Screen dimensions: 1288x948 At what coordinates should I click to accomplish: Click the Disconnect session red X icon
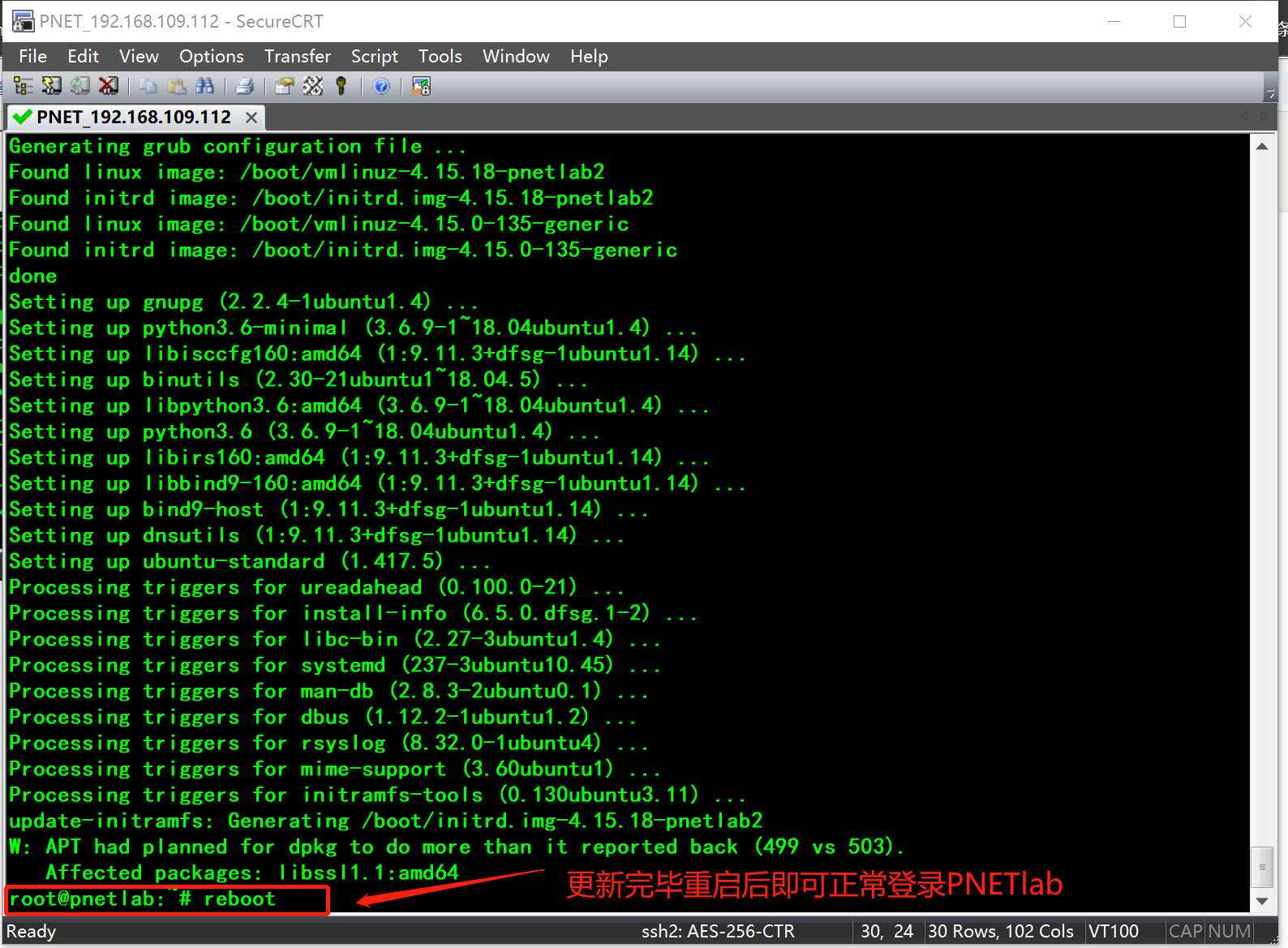click(108, 86)
